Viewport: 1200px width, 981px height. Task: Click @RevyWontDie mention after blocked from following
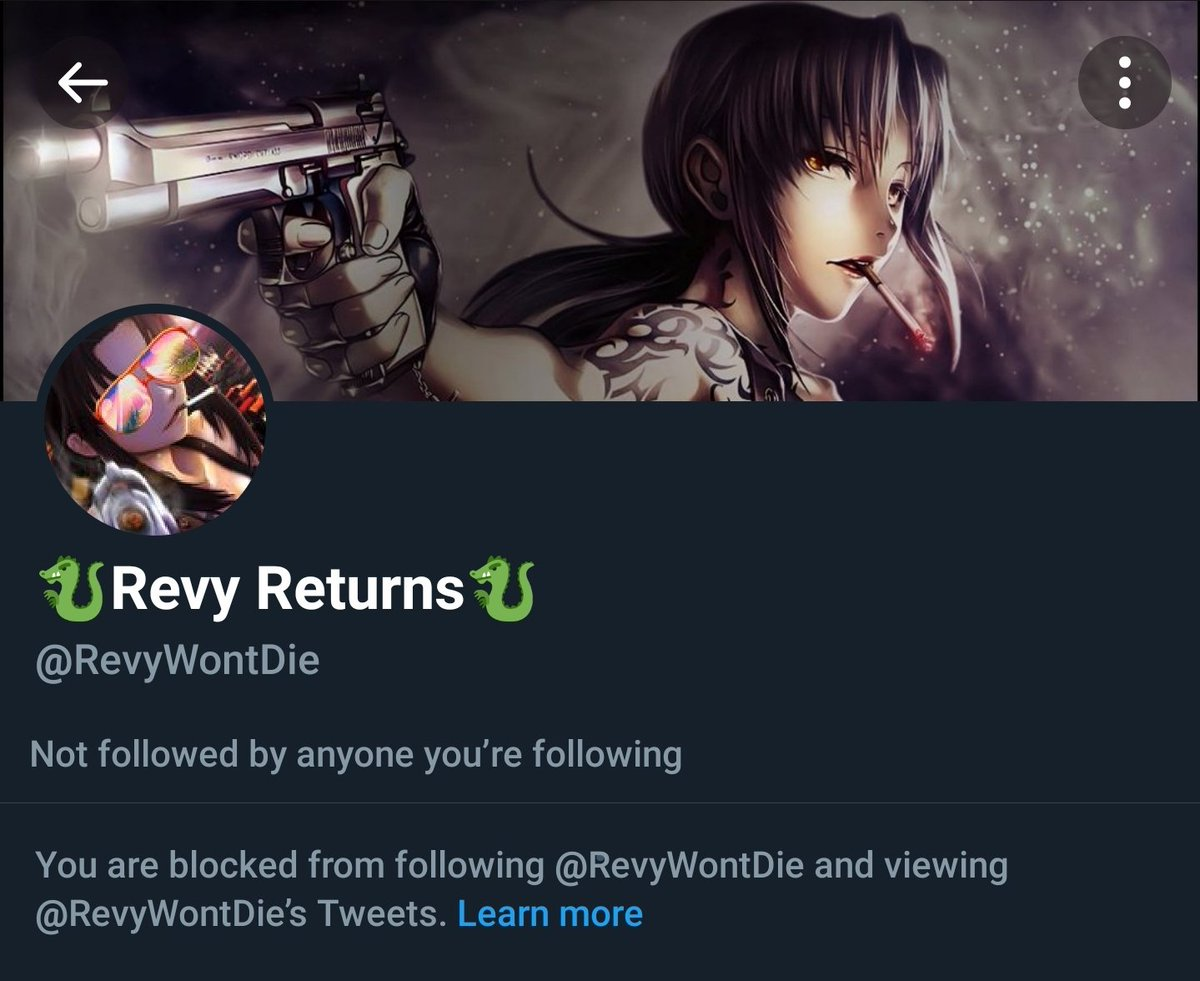point(678,864)
